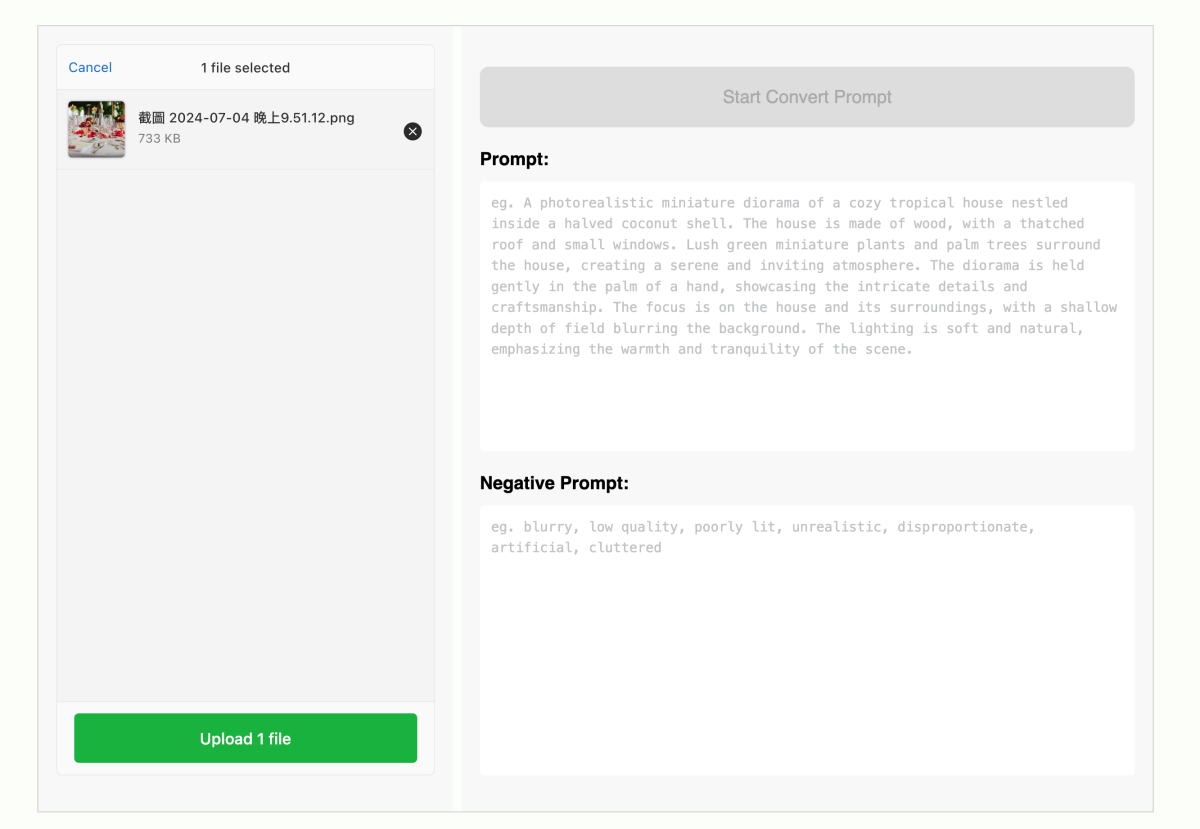
Task: Click the Start Convert Prompt button
Action: point(807,97)
